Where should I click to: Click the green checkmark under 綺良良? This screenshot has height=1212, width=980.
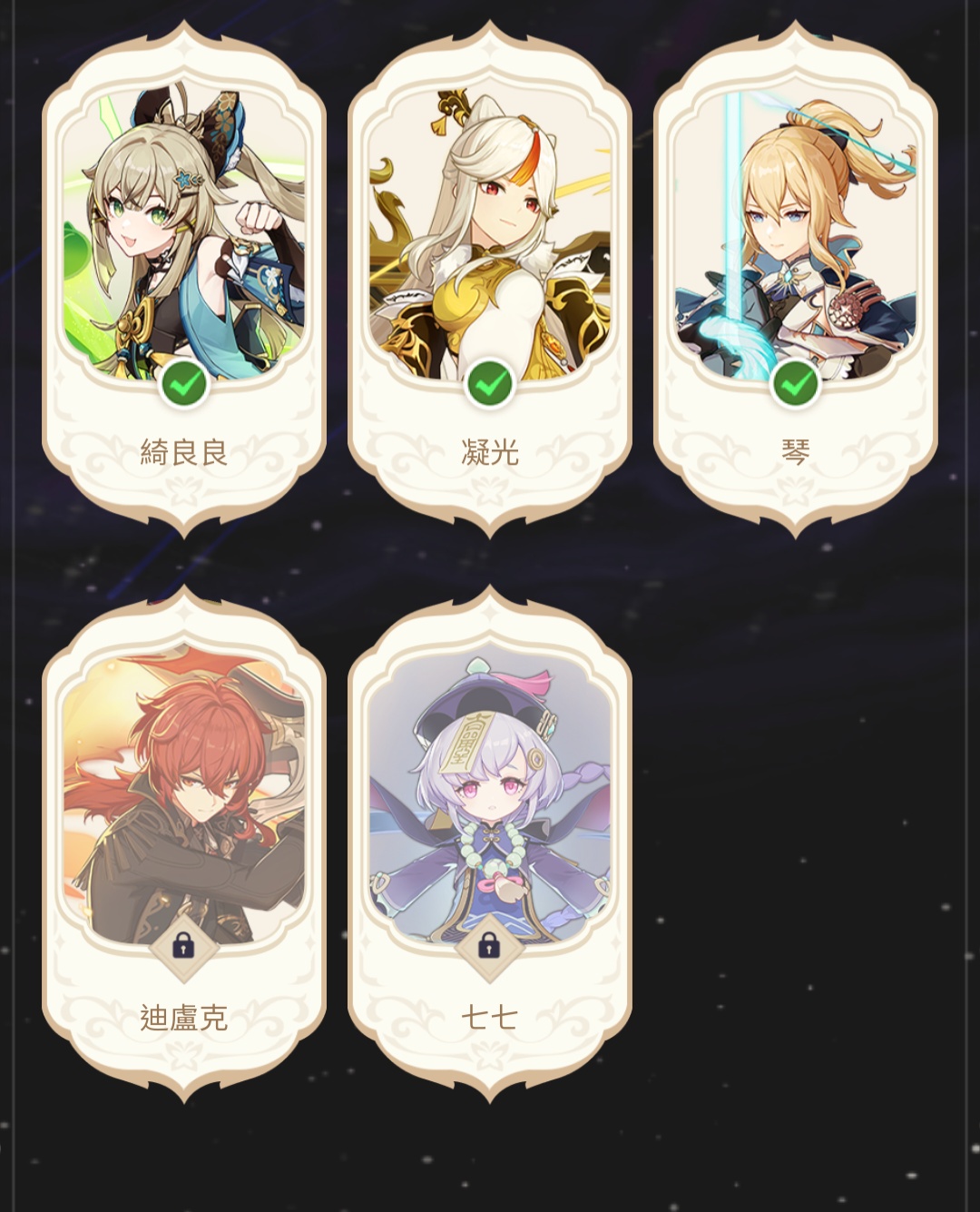184,384
